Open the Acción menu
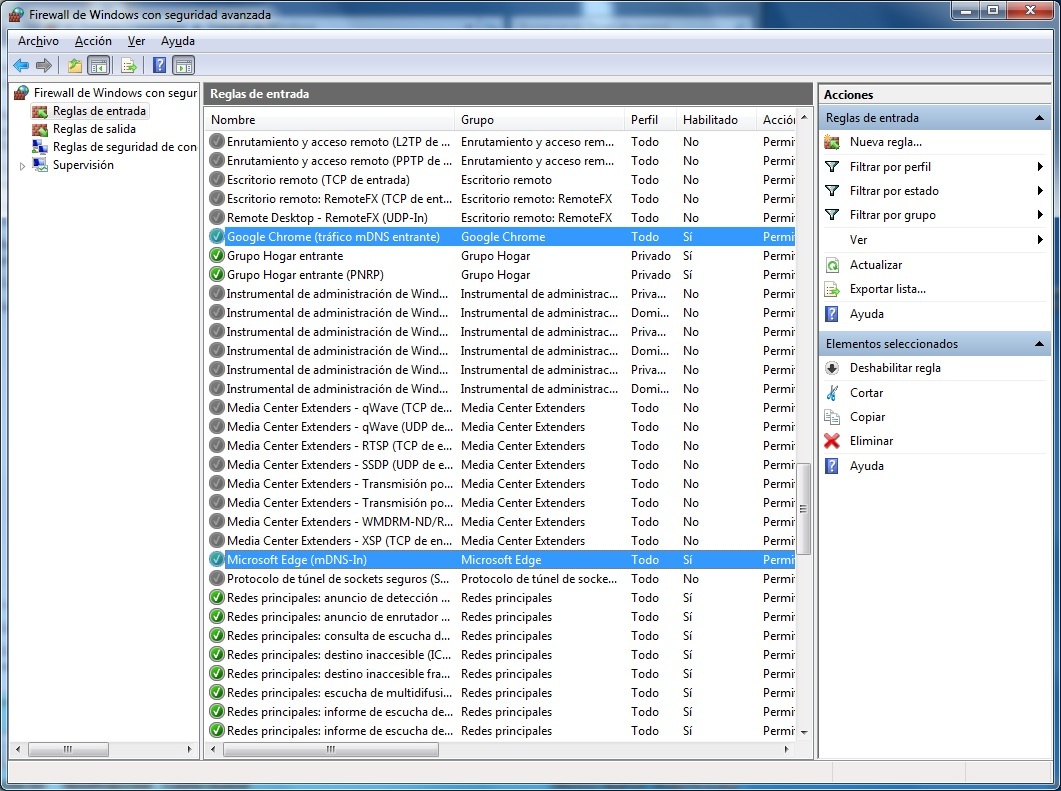The image size is (1061, 791). [93, 41]
